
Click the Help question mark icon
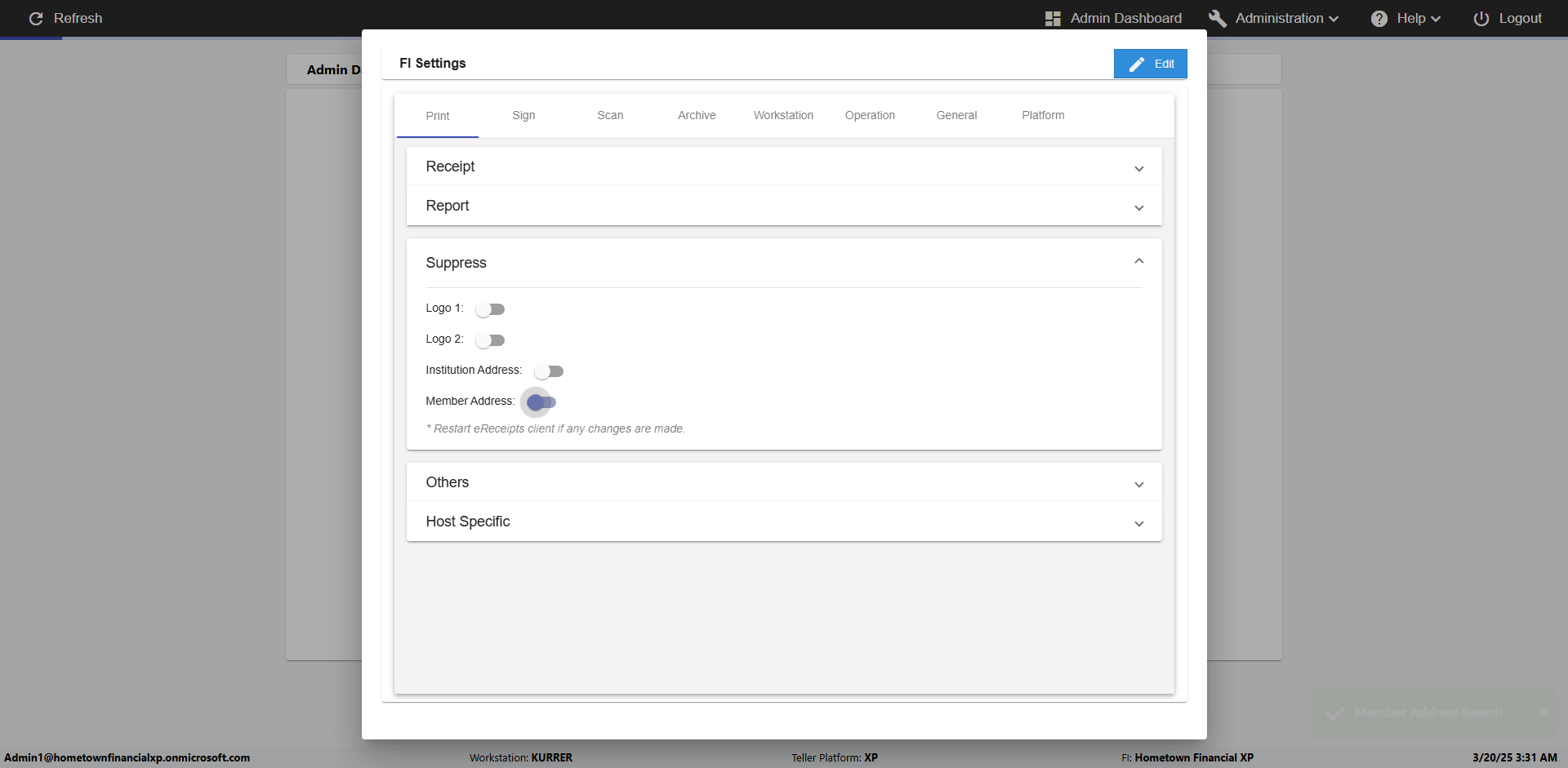(1379, 19)
